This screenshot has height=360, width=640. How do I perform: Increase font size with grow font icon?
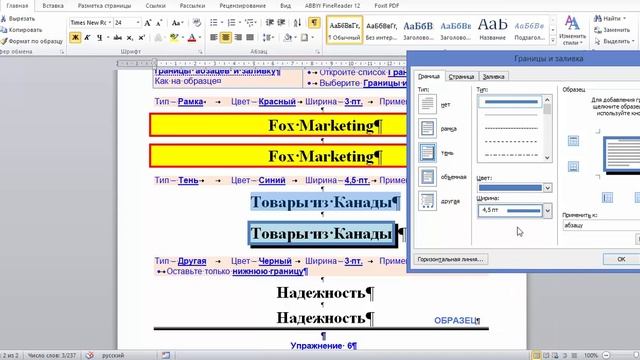coord(148,23)
